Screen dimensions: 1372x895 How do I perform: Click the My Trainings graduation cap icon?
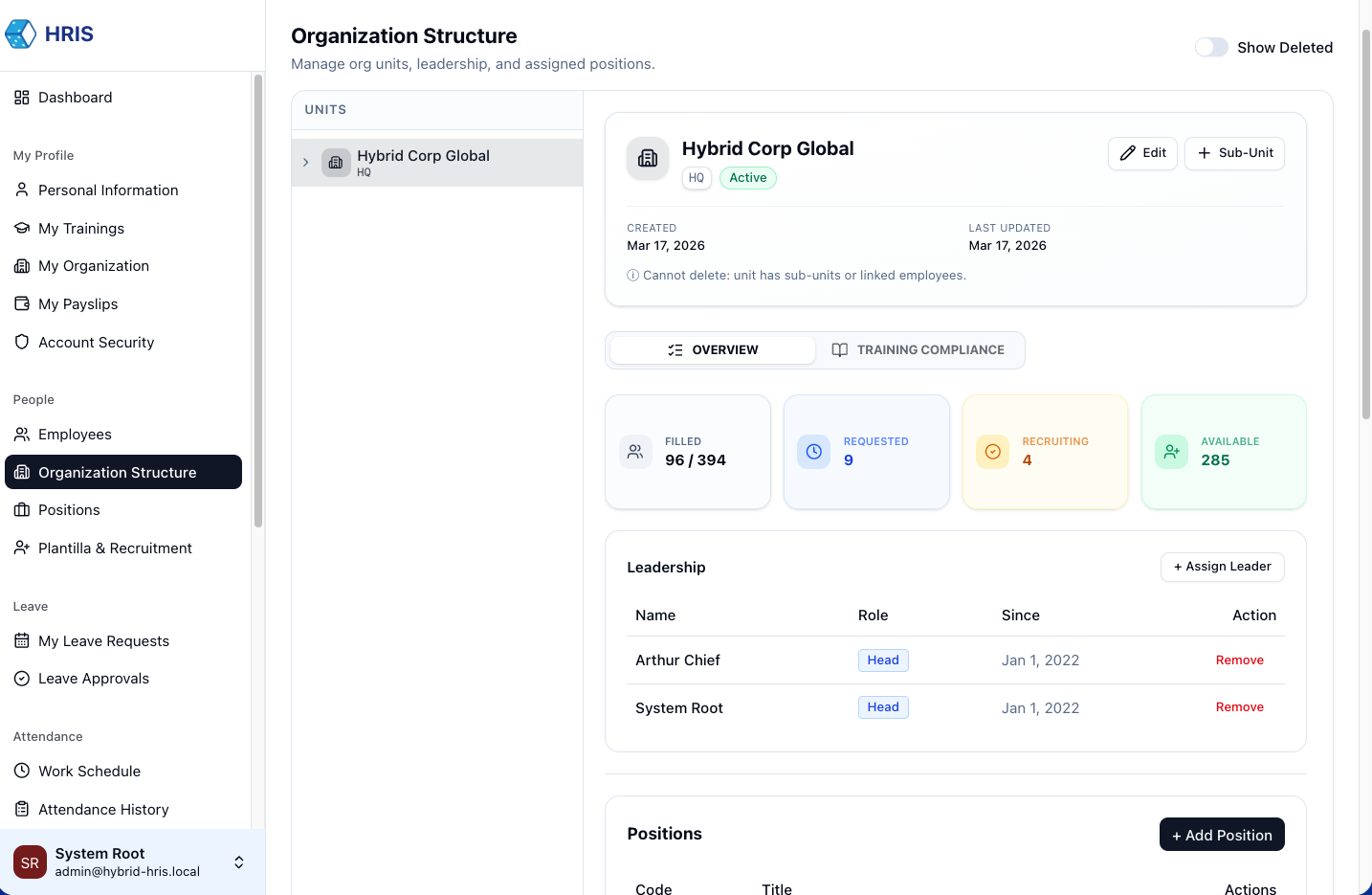tap(22, 229)
